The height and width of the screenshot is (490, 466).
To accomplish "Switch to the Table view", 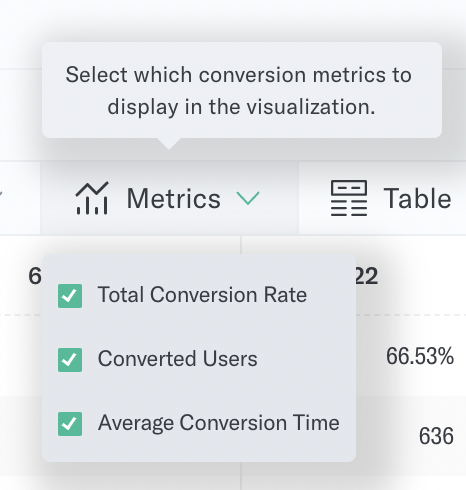I will [383, 198].
